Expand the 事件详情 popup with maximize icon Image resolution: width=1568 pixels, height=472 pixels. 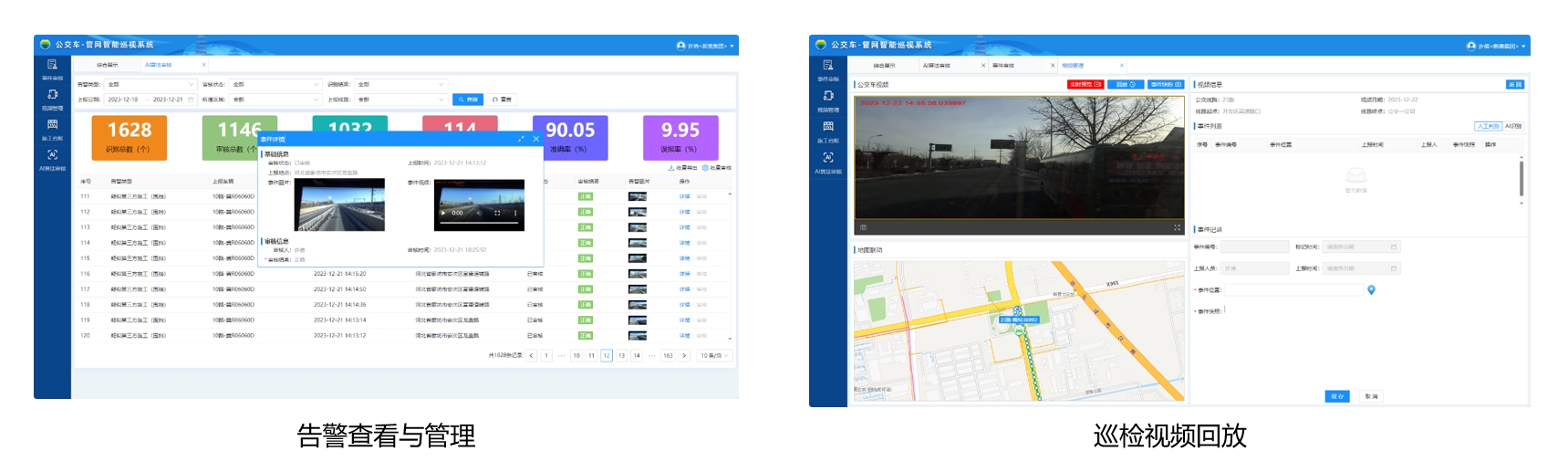(x=521, y=139)
